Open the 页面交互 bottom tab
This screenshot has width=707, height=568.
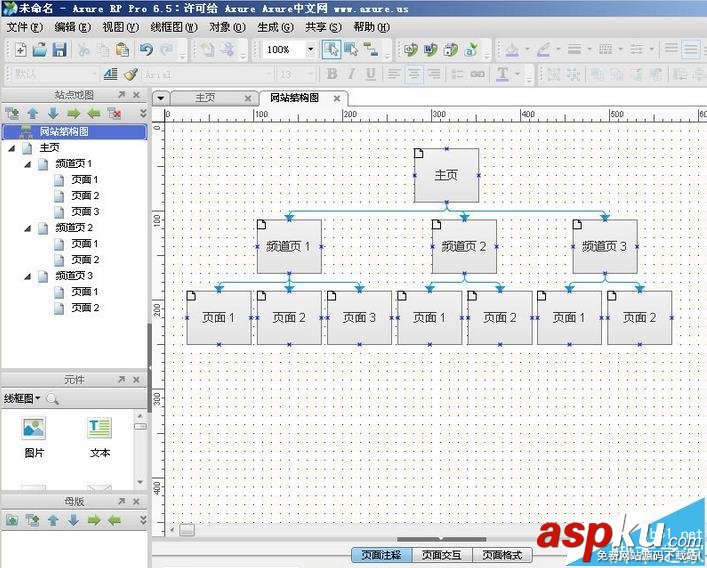coord(441,555)
